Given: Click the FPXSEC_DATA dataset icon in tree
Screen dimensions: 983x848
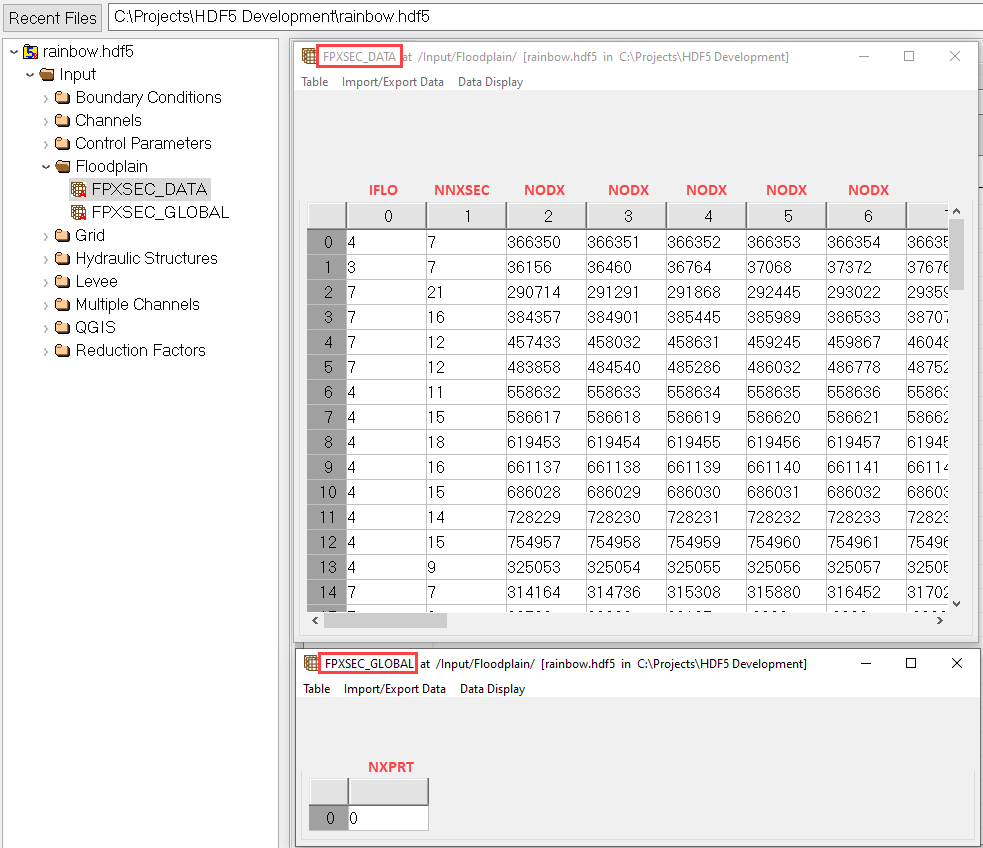Looking at the screenshot, I should click(78, 189).
